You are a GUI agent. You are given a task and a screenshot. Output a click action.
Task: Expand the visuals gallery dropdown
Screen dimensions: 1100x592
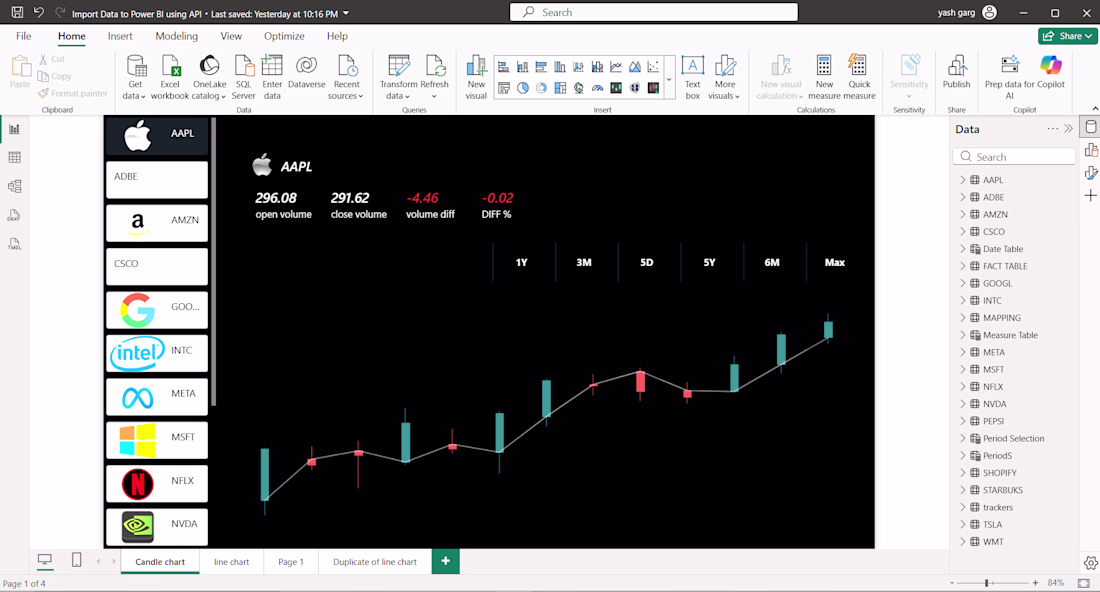point(669,78)
